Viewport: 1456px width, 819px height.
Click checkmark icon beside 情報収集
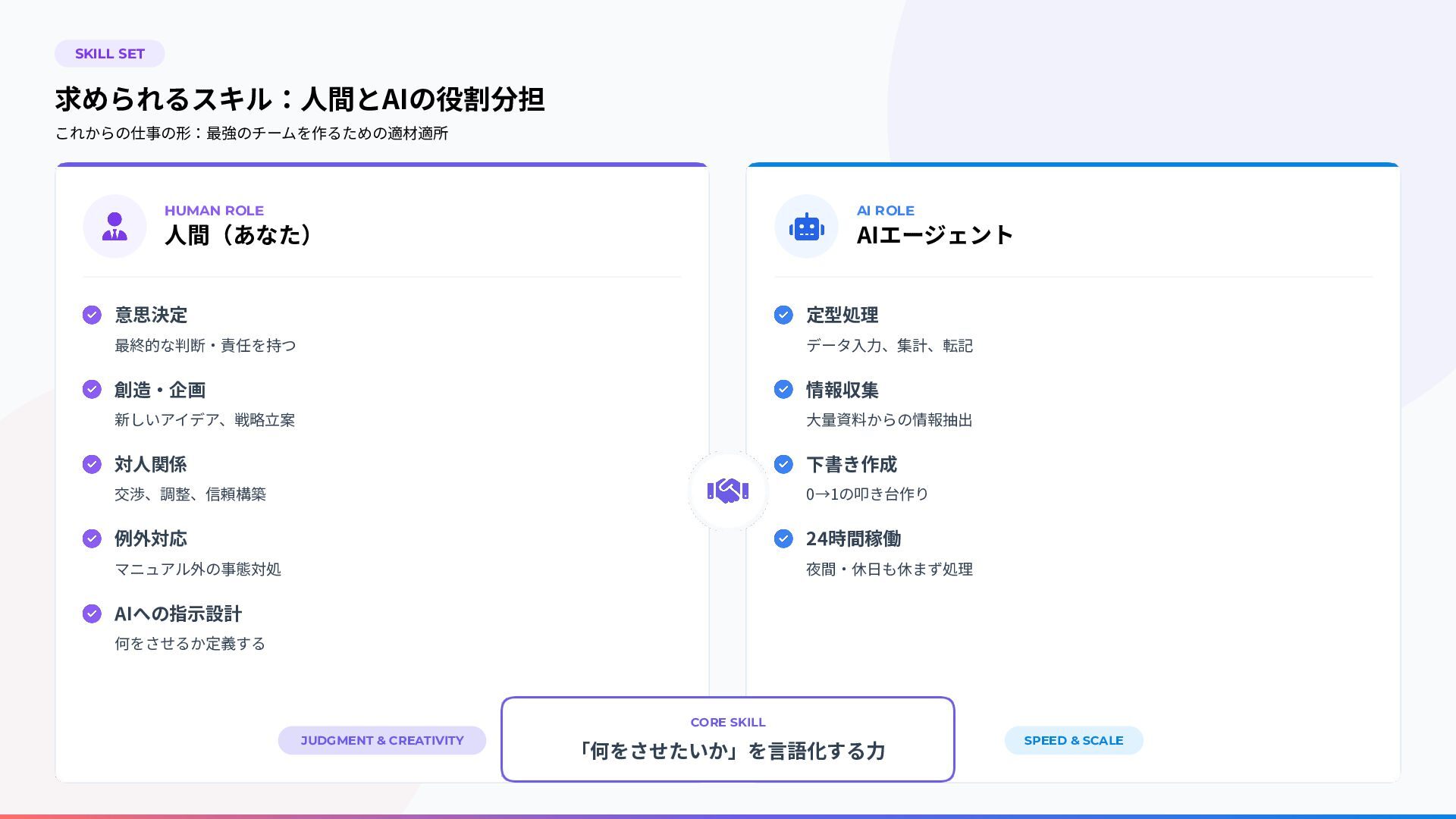pyautogui.click(x=783, y=389)
